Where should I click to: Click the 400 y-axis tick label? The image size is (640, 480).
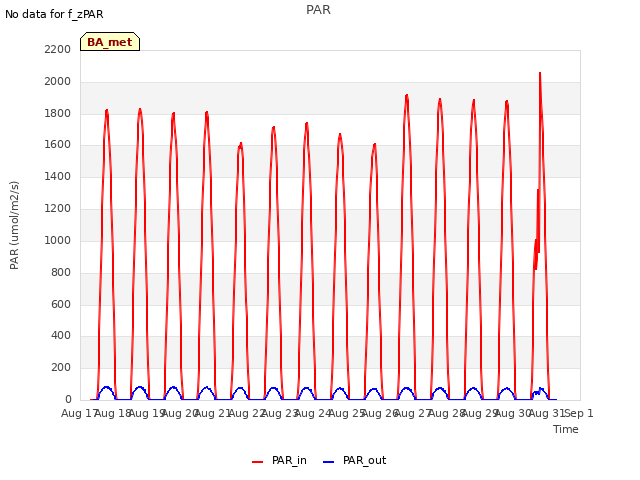click(x=61, y=336)
